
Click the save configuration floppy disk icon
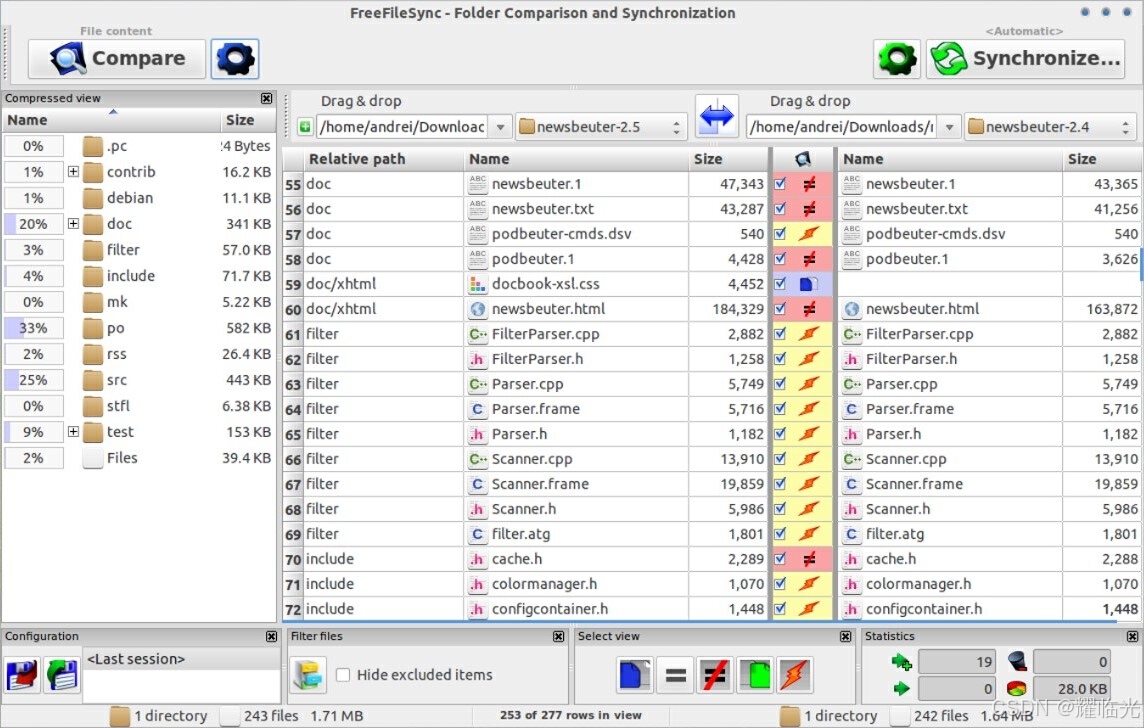(23, 675)
